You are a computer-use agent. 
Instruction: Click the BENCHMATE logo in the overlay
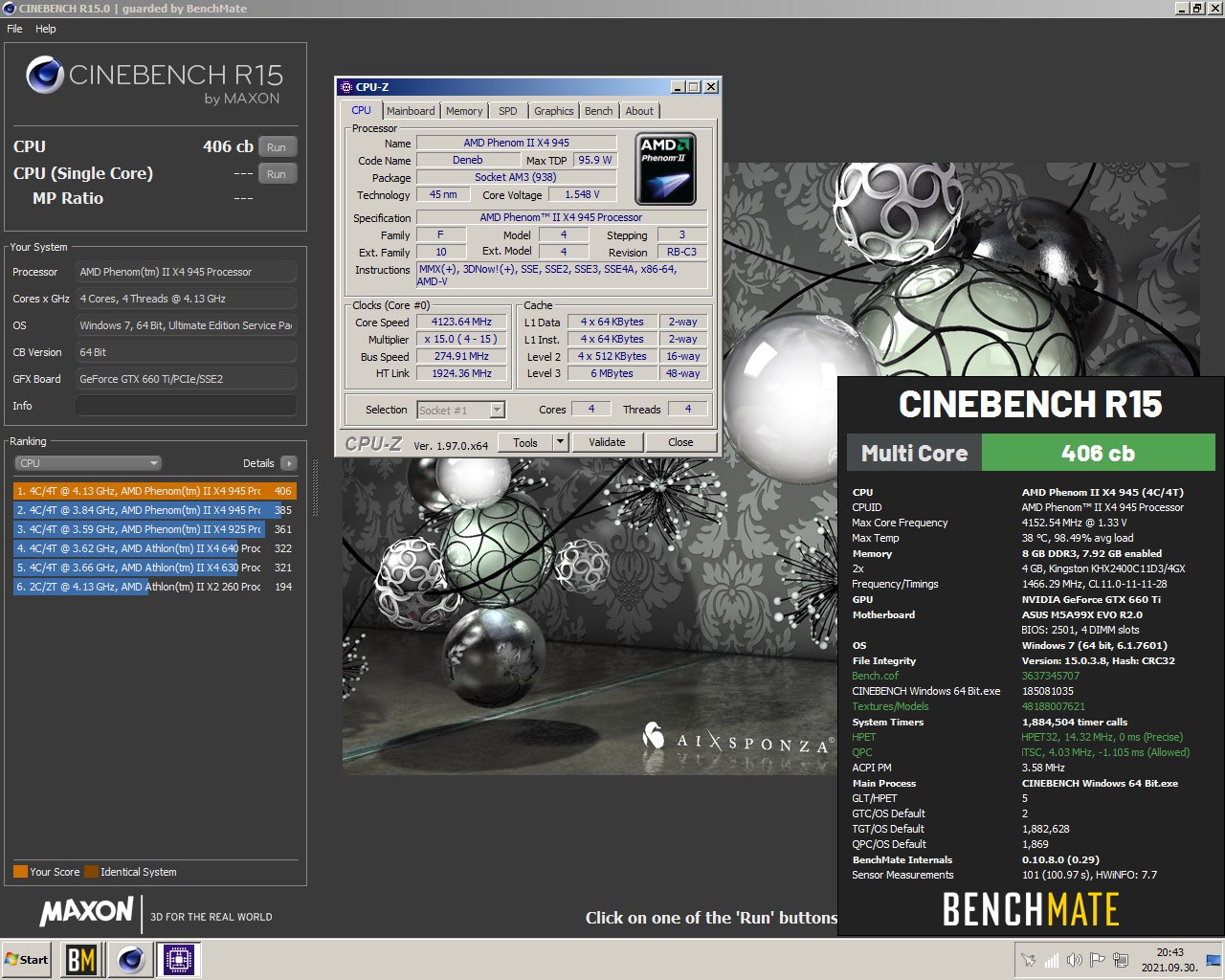1031,909
